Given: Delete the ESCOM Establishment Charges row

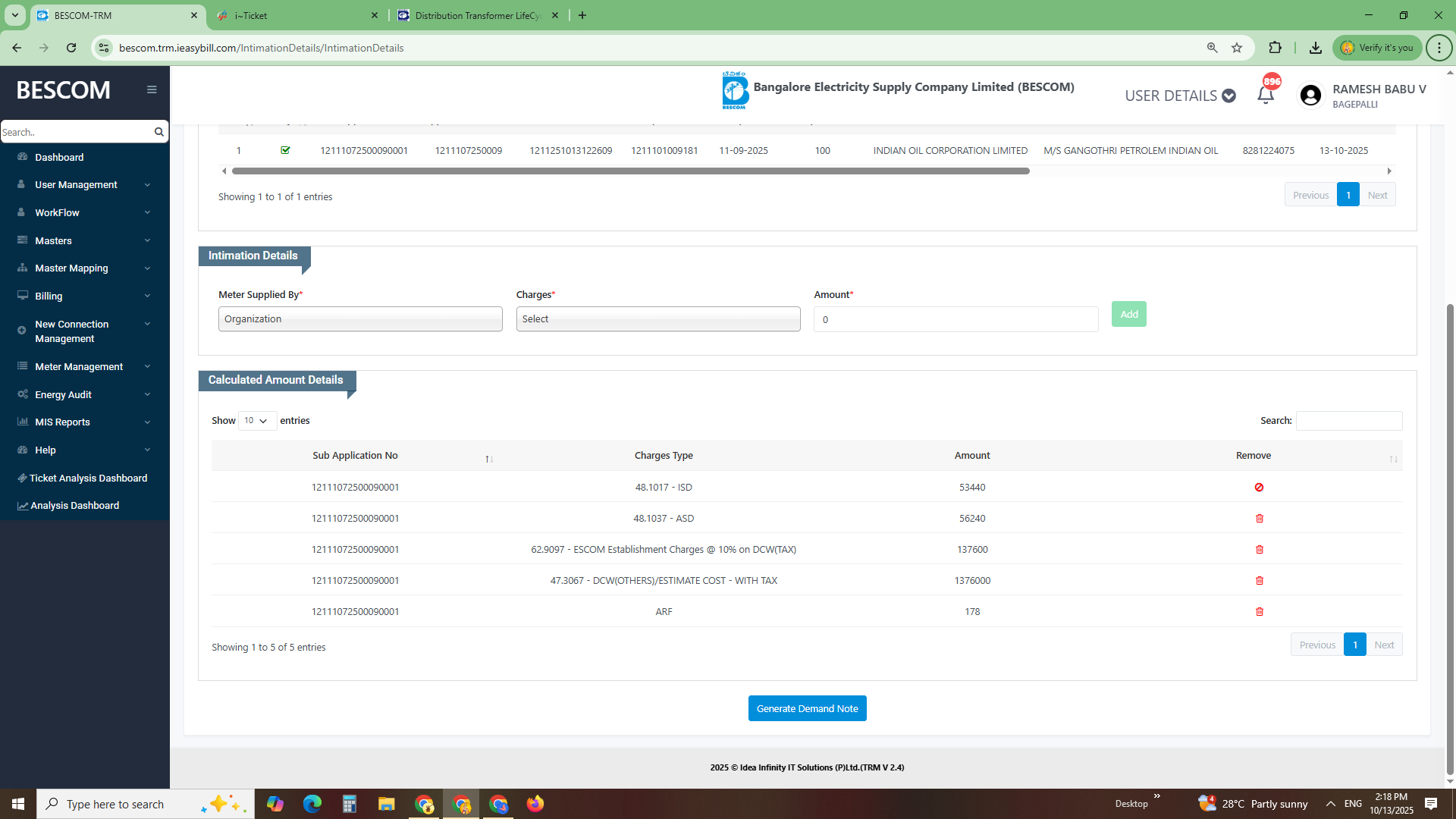Looking at the screenshot, I should point(1259,550).
